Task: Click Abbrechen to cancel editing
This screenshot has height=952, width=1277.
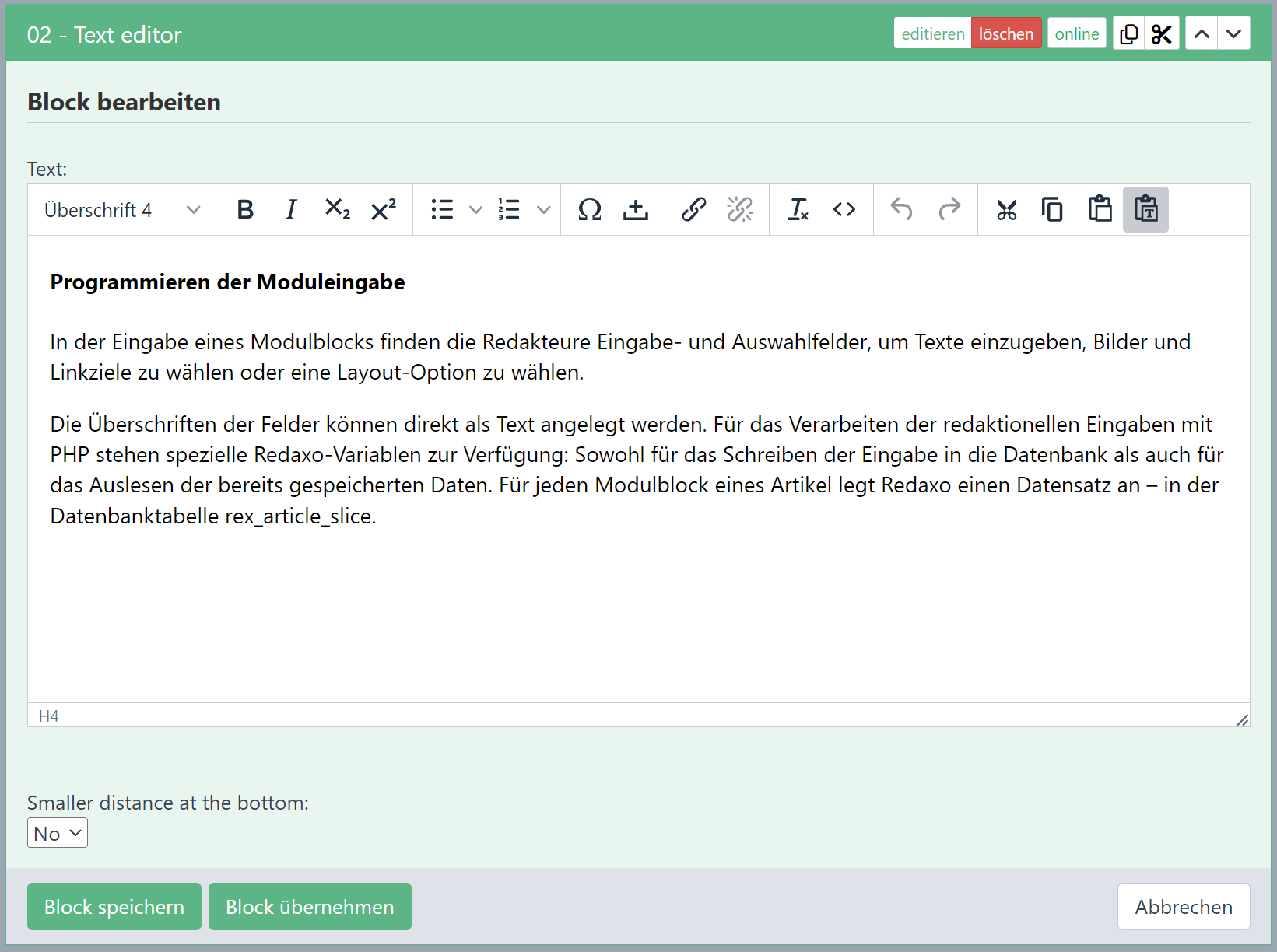Action: coord(1183,907)
